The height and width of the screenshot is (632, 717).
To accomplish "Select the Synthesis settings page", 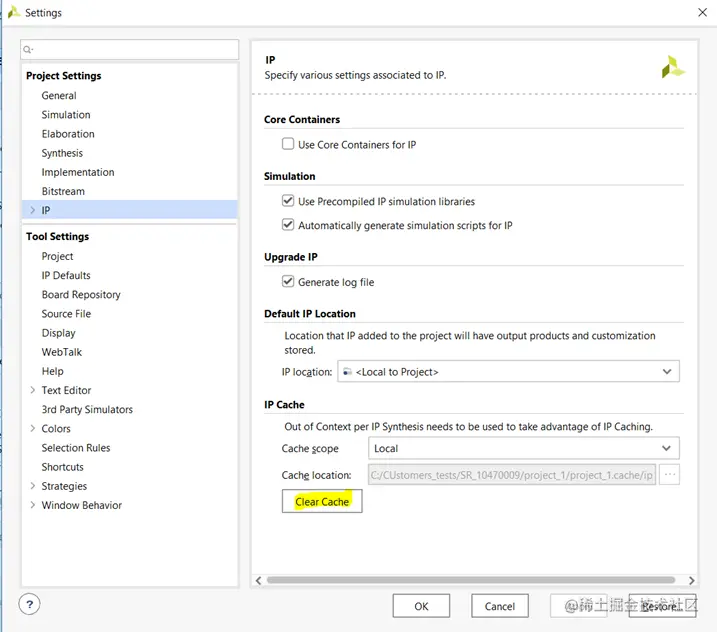I will coord(62,153).
